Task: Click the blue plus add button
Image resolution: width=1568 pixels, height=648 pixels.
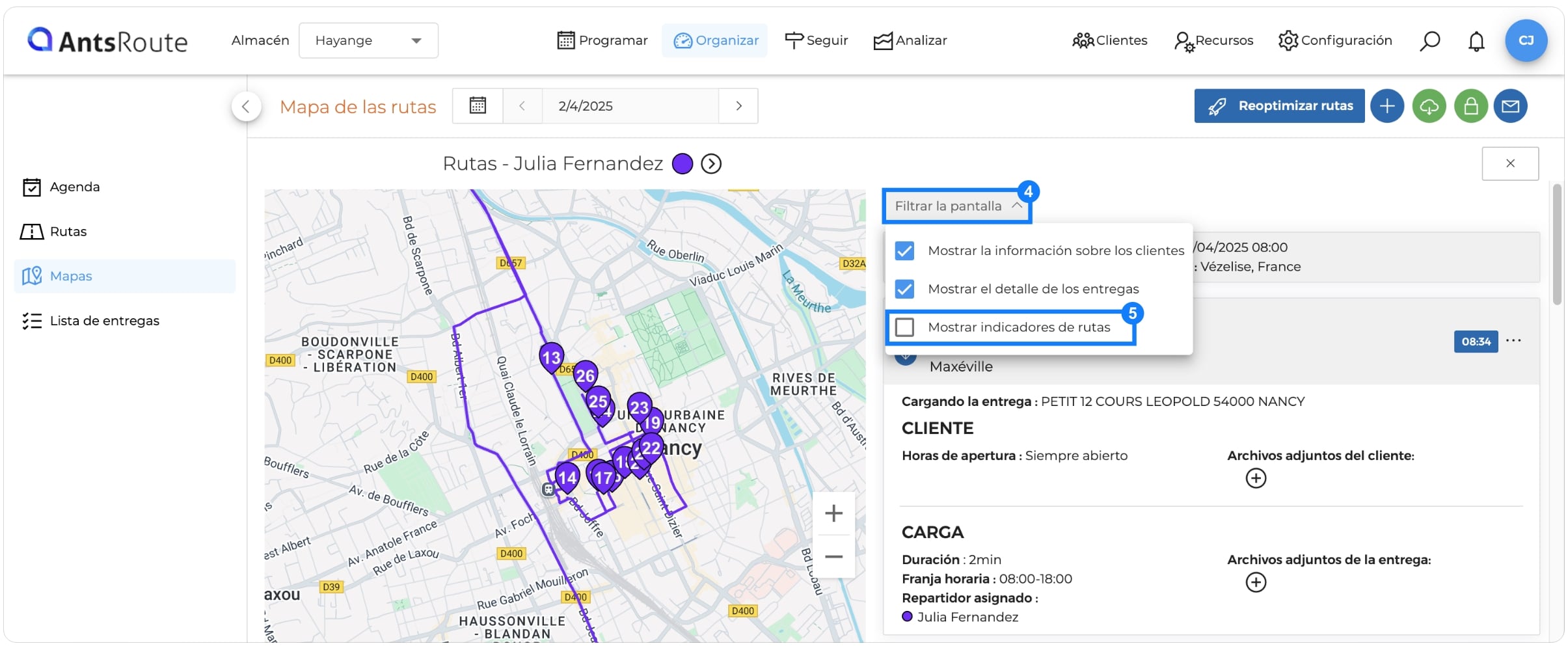Action: coord(1387,105)
